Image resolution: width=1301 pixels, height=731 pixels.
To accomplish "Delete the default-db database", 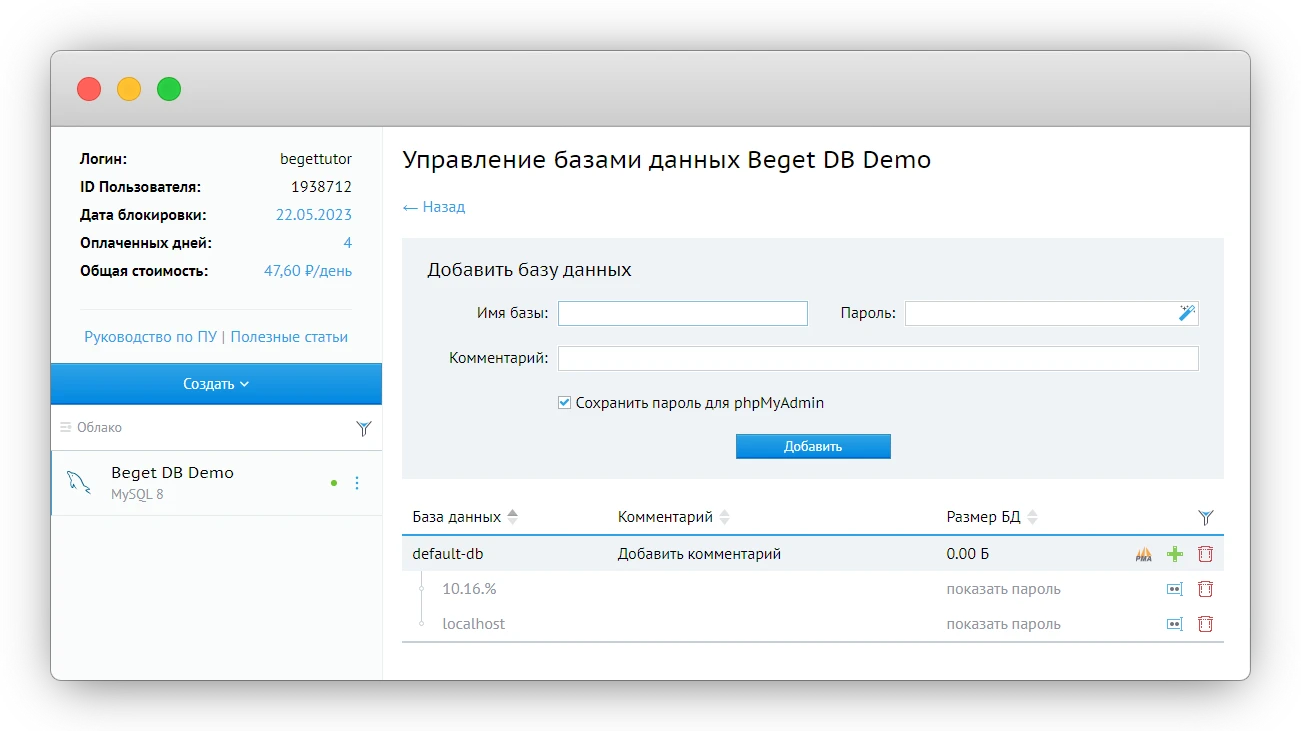I will 1205,554.
